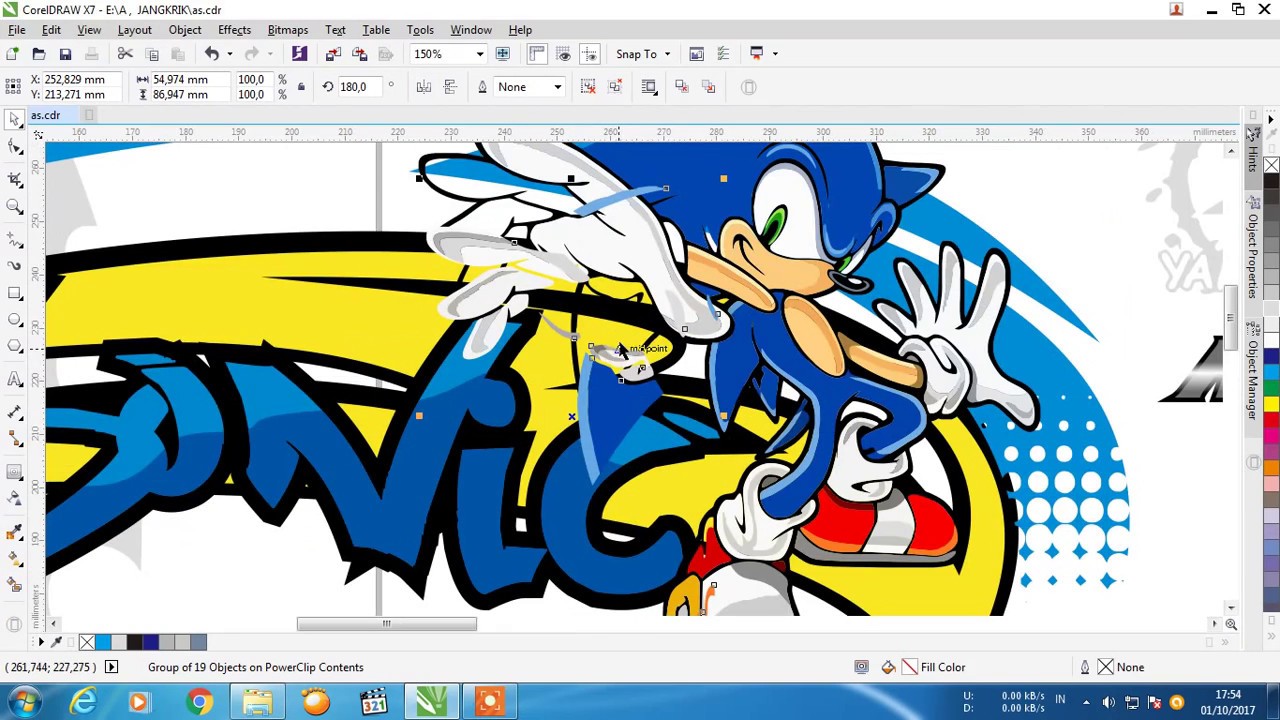Screen dimensions: 1280x720
Task: Select the Shape tool in toolbox
Action: (15, 148)
